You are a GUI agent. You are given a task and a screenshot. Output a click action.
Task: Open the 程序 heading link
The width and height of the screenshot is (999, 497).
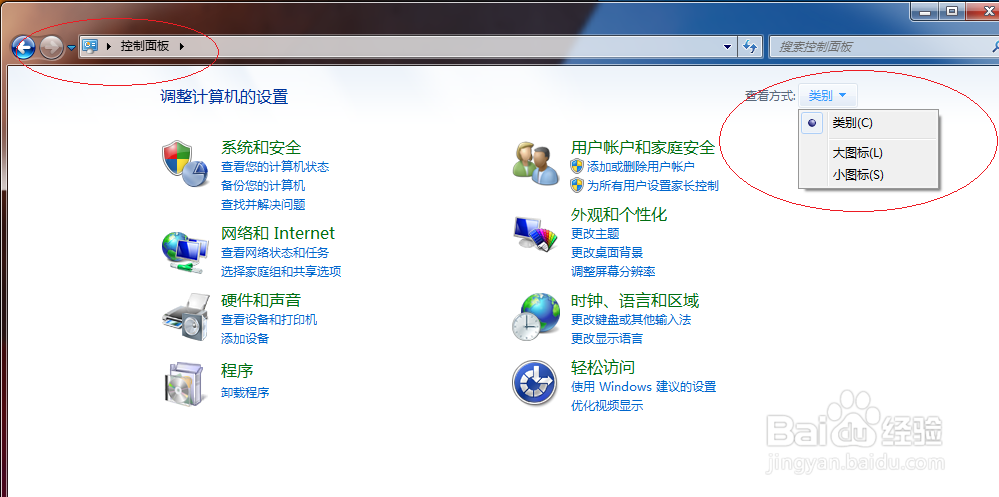[x=237, y=370]
